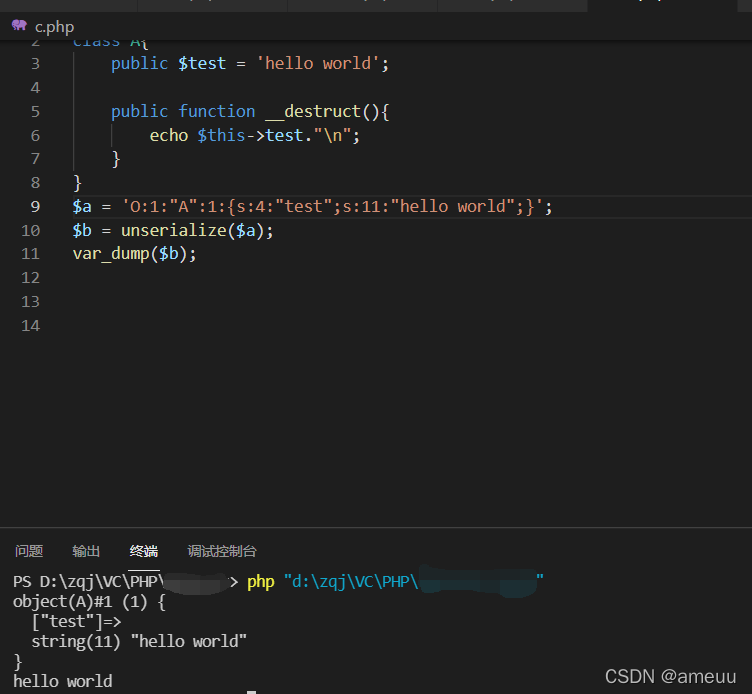The image size is (752, 694).
Task: Click var_dump on line 11
Action: point(111,254)
